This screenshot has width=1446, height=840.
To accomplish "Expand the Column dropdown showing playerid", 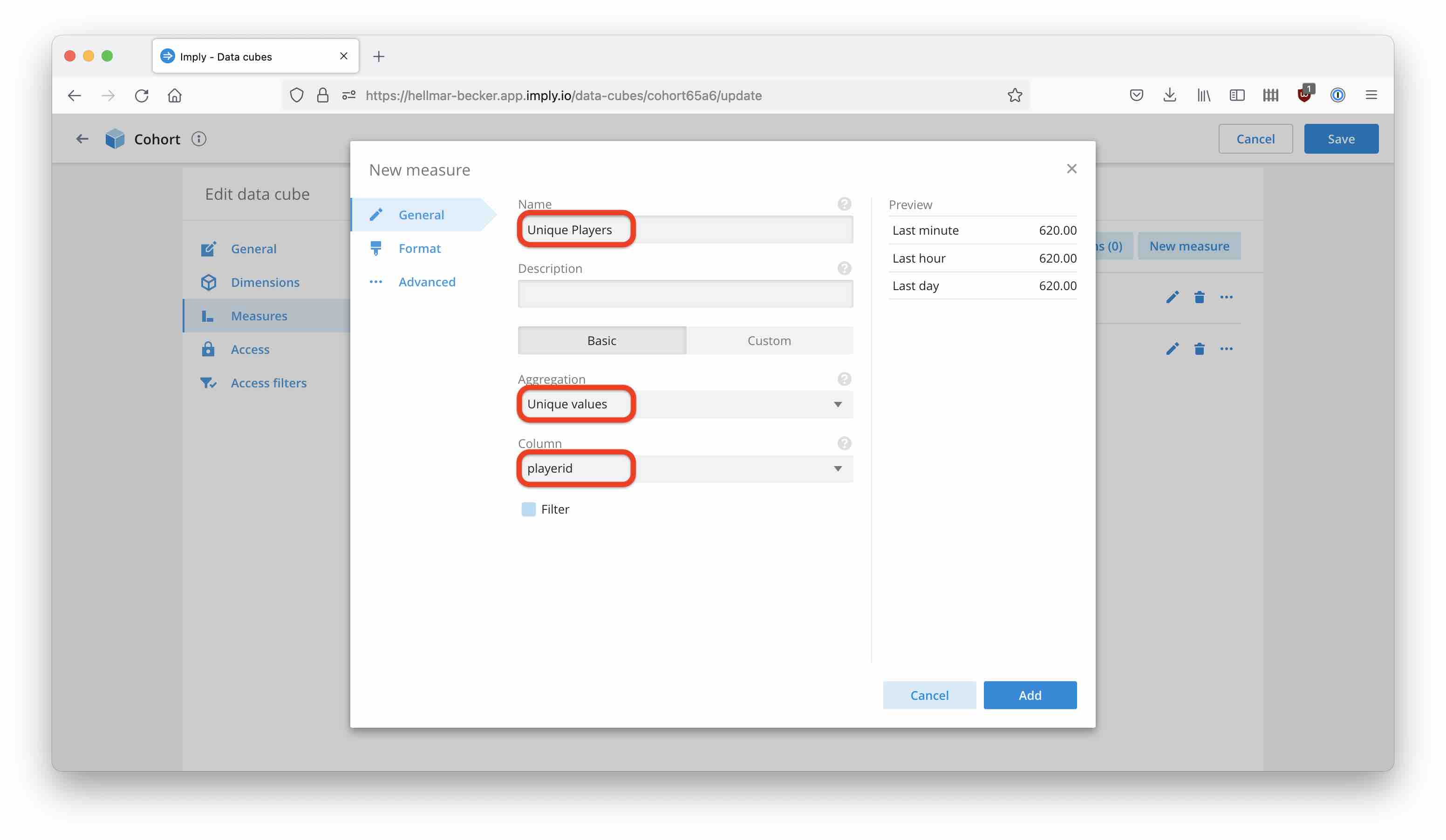I will 684,468.
